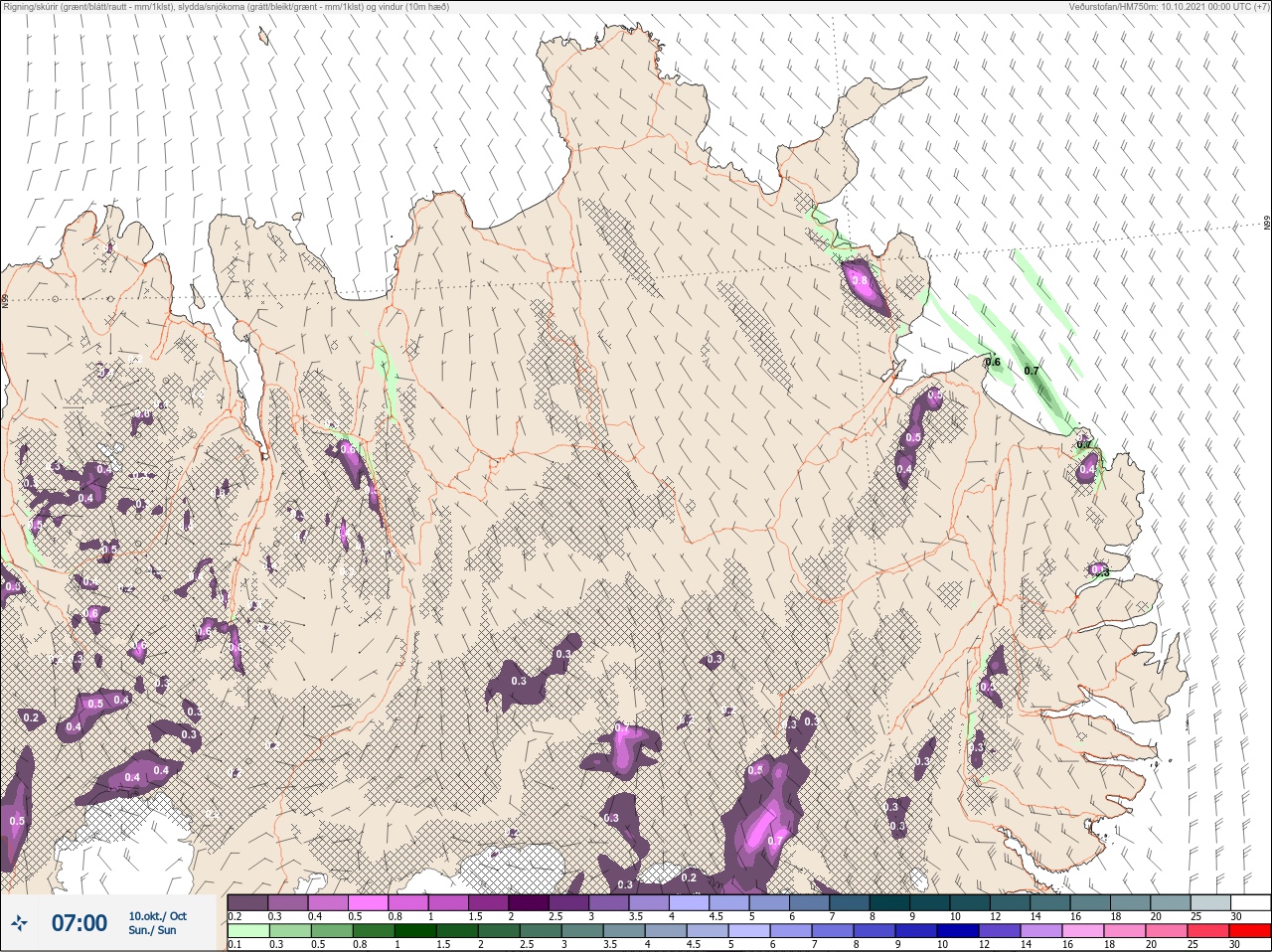This screenshot has height=952, width=1272.
Task: Select bright pink swatch at 0.5 in upper legend
Action: coord(368,901)
